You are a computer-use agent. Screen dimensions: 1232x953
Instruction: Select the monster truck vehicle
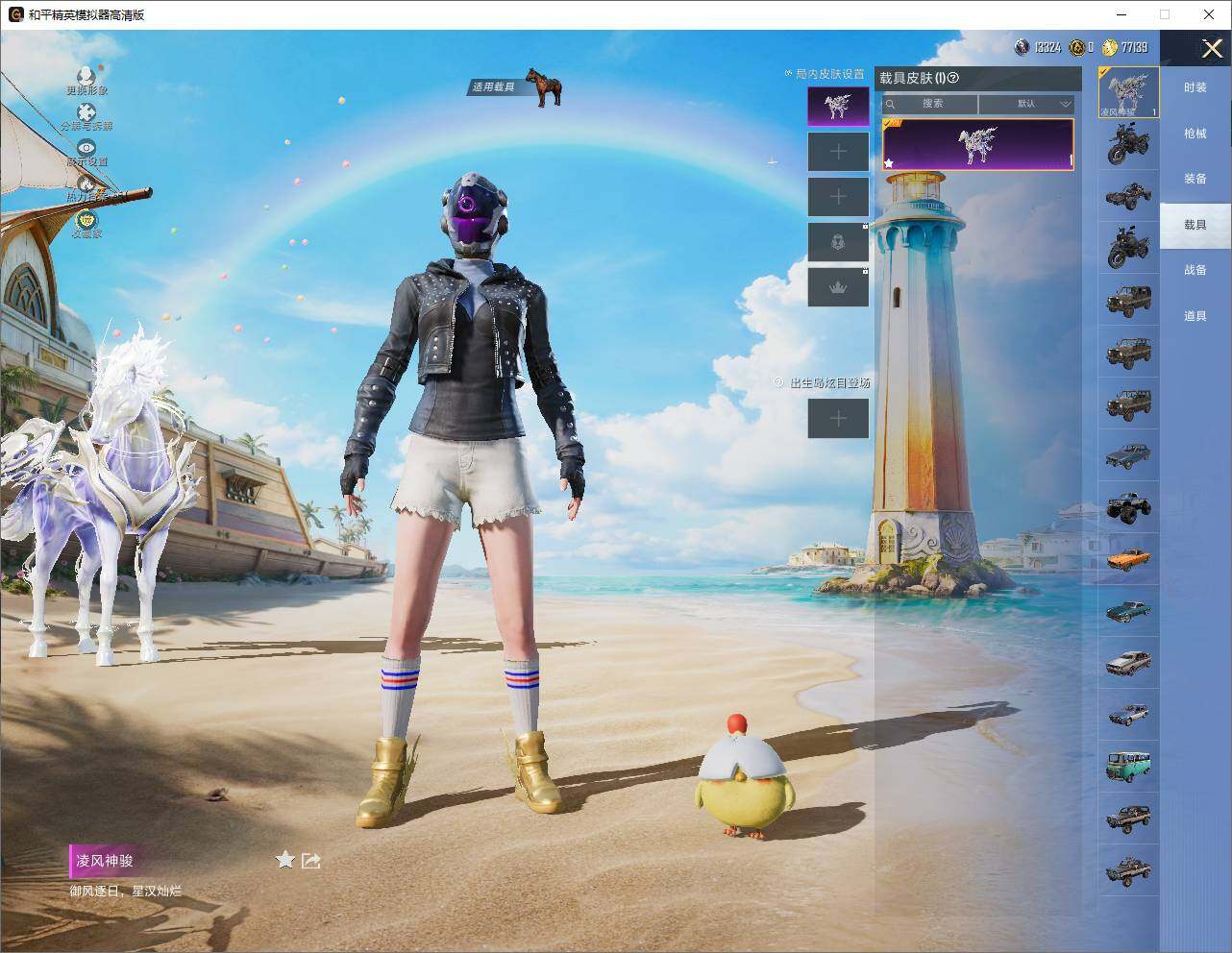pos(1129,506)
